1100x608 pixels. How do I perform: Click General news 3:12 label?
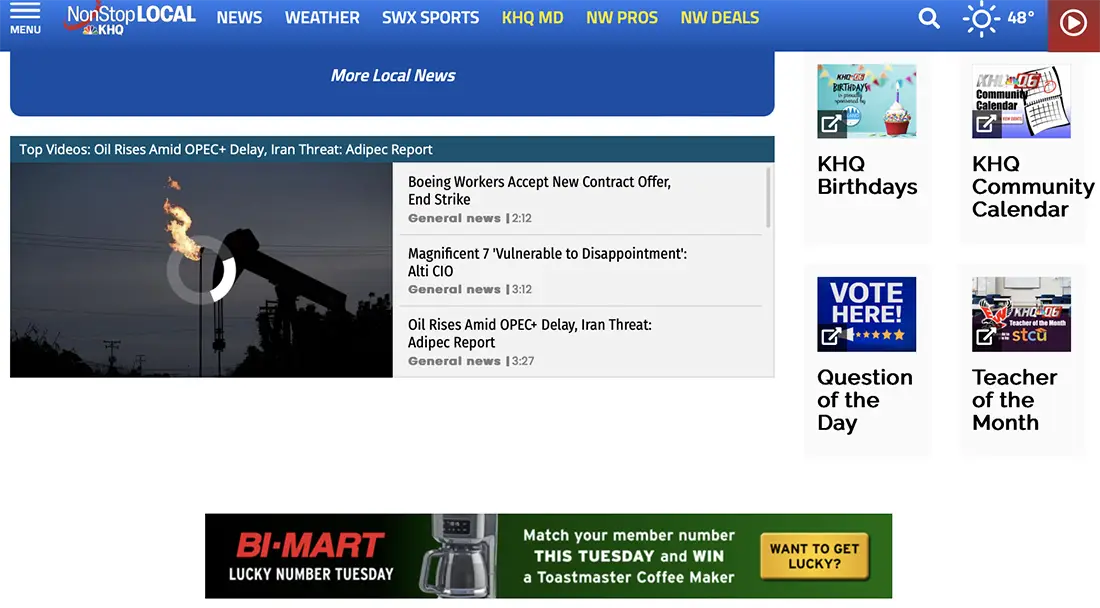click(x=470, y=290)
